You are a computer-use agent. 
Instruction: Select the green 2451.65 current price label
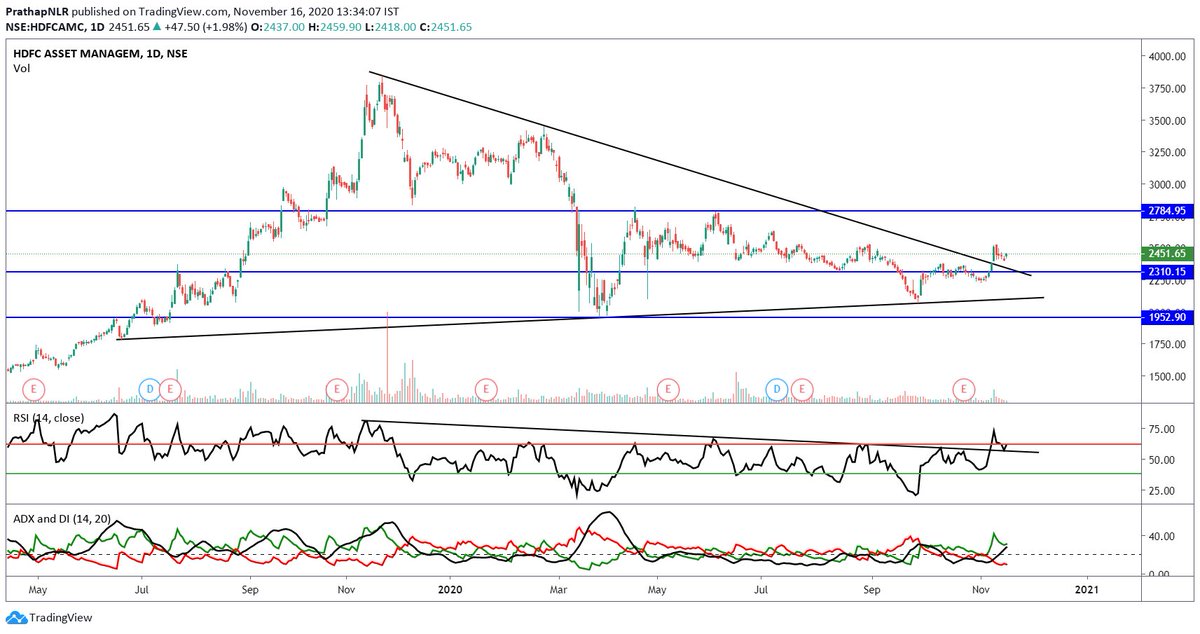point(1166,256)
